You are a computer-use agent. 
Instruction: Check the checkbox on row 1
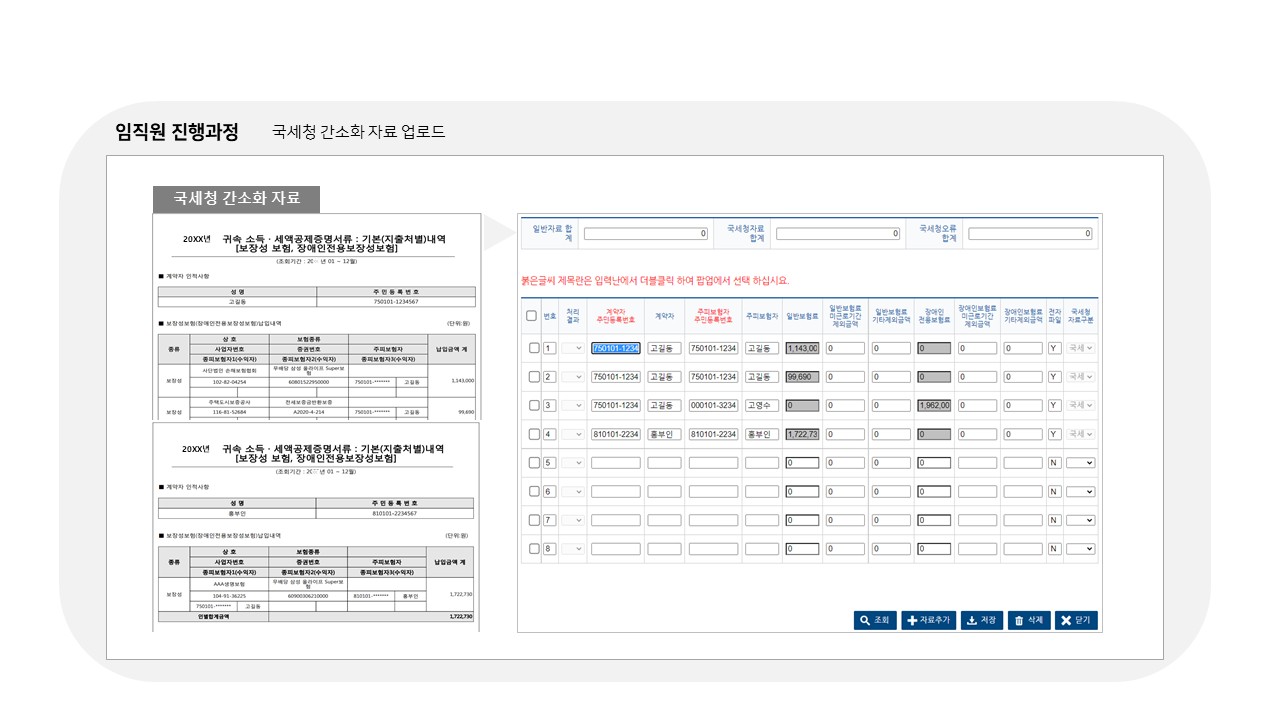531,348
